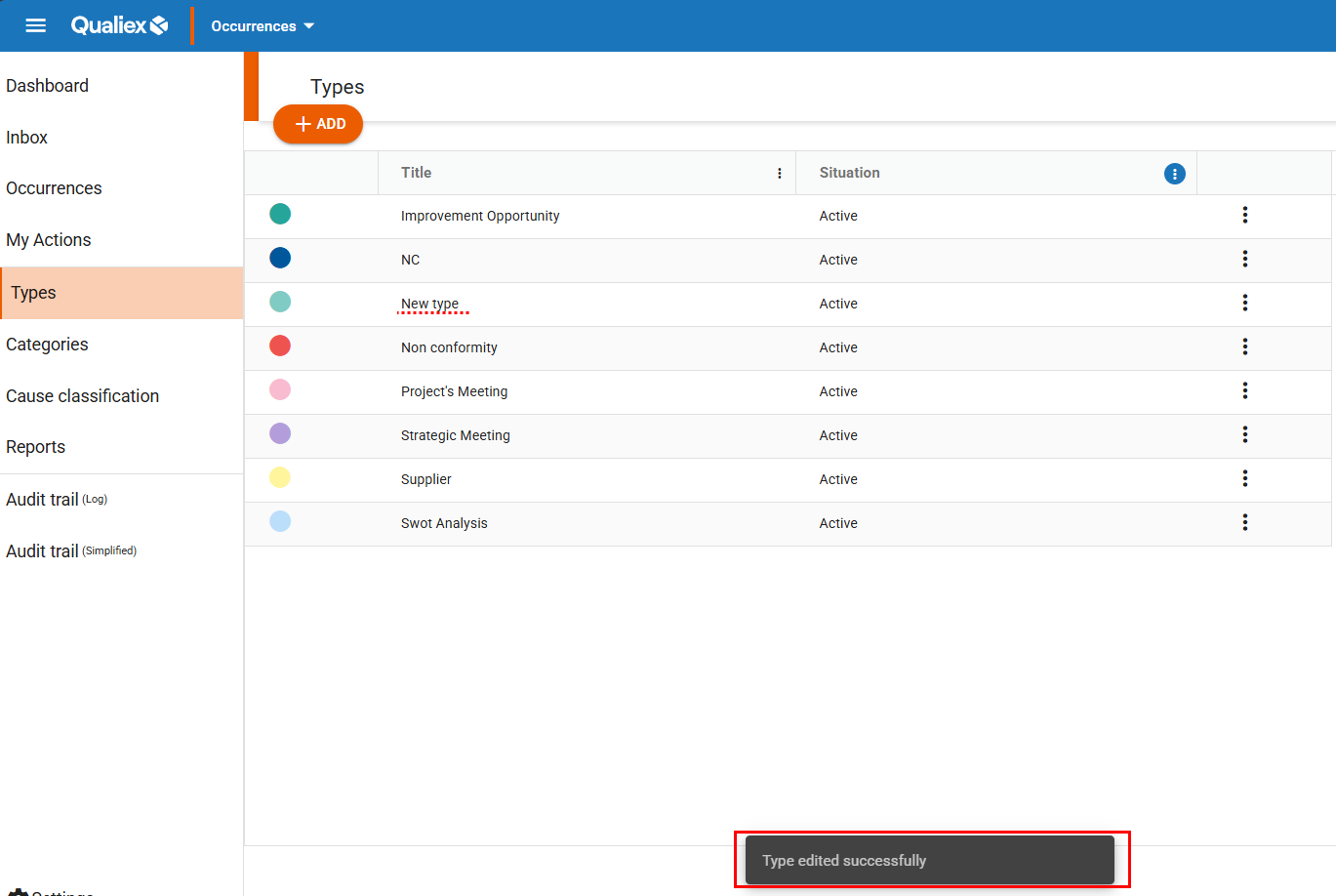Click the 'Type edited successfully' notification

click(929, 860)
